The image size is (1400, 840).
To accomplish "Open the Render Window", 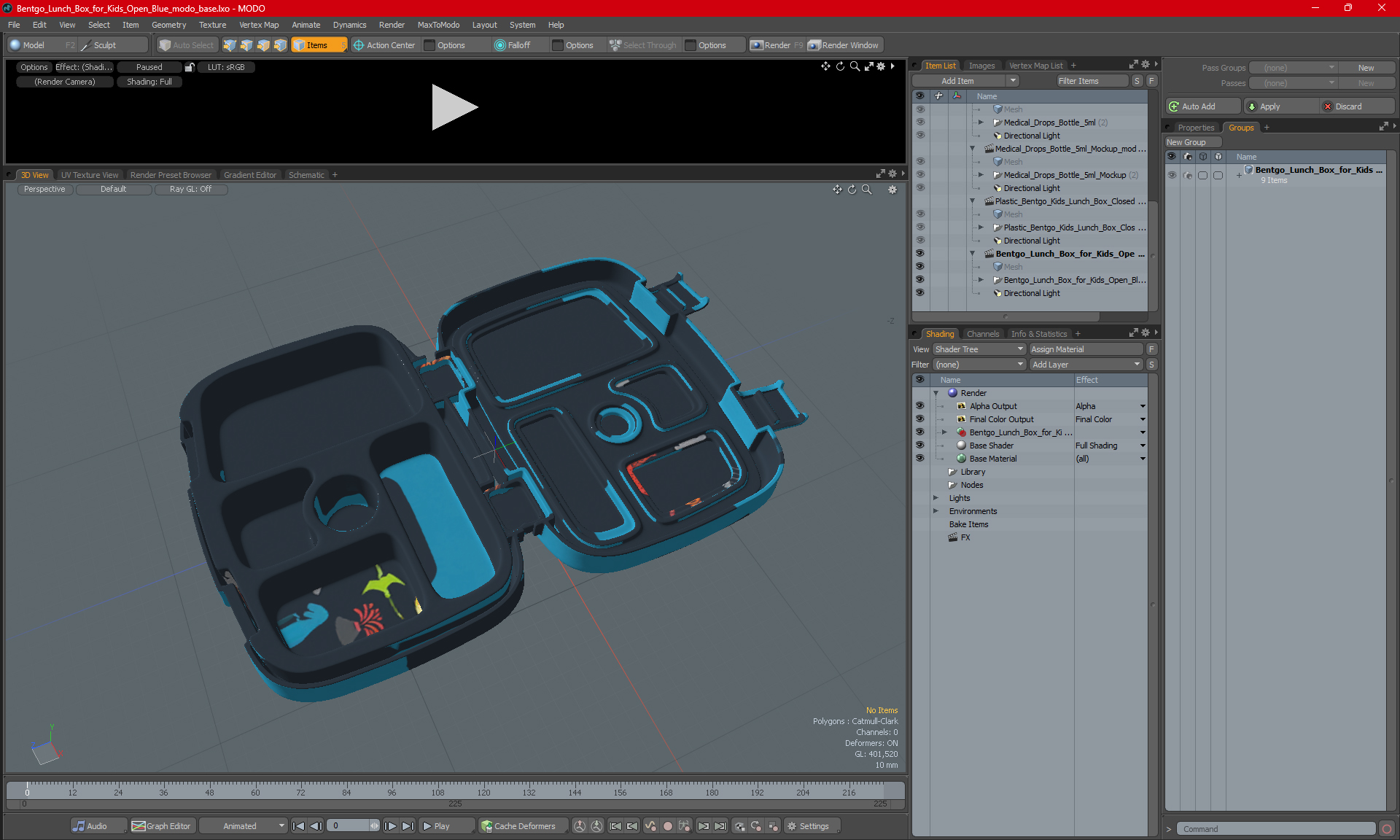I will coord(844,45).
